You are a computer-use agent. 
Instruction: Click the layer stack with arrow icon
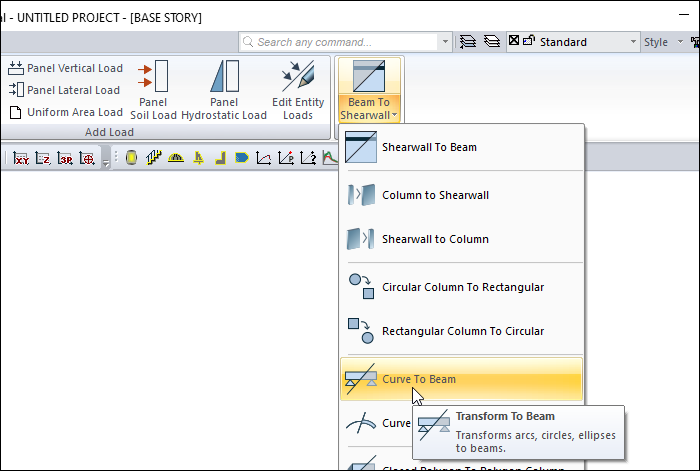467,42
